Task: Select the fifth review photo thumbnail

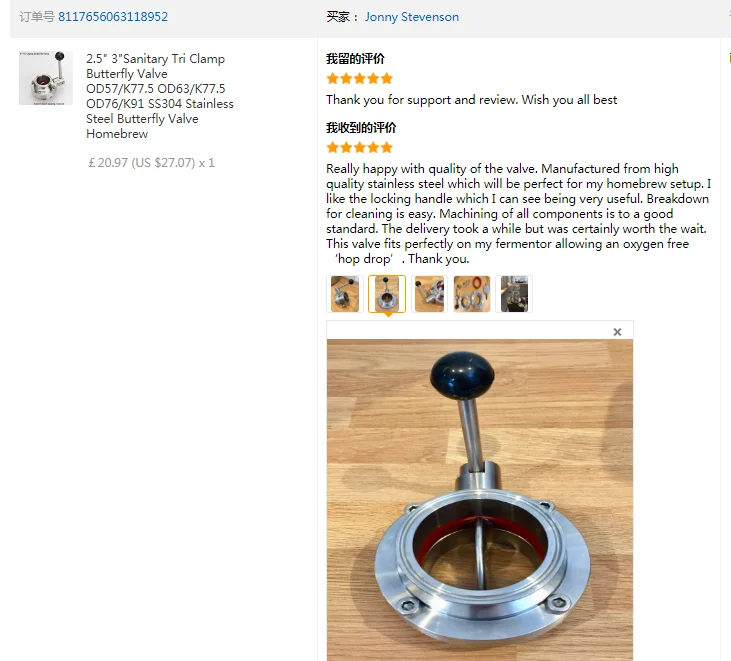Action: [514, 294]
